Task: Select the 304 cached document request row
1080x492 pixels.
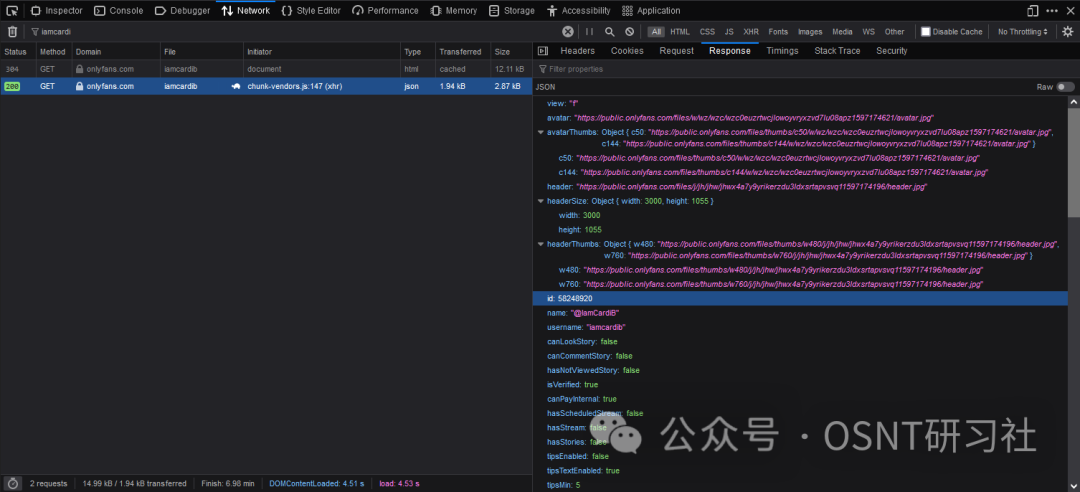Action: (266, 70)
